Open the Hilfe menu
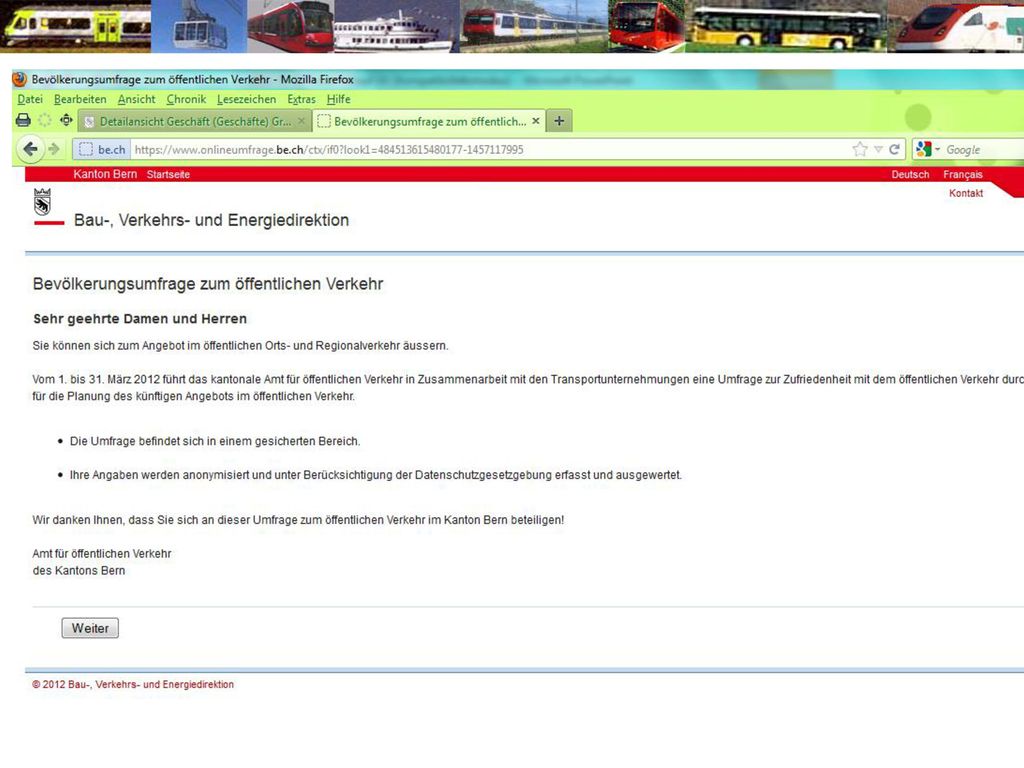 [338, 99]
